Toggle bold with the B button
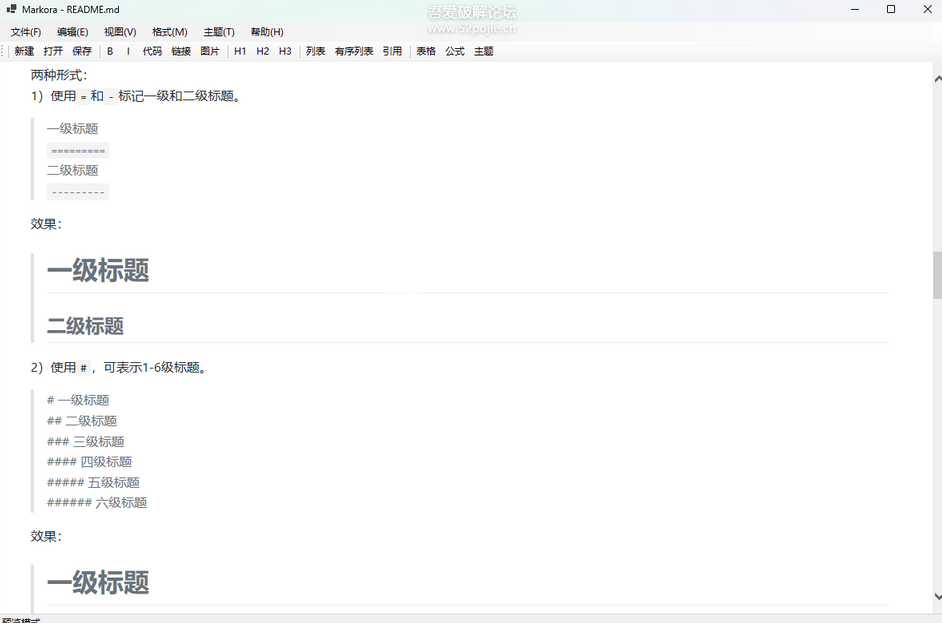The width and height of the screenshot is (942, 623). point(110,51)
